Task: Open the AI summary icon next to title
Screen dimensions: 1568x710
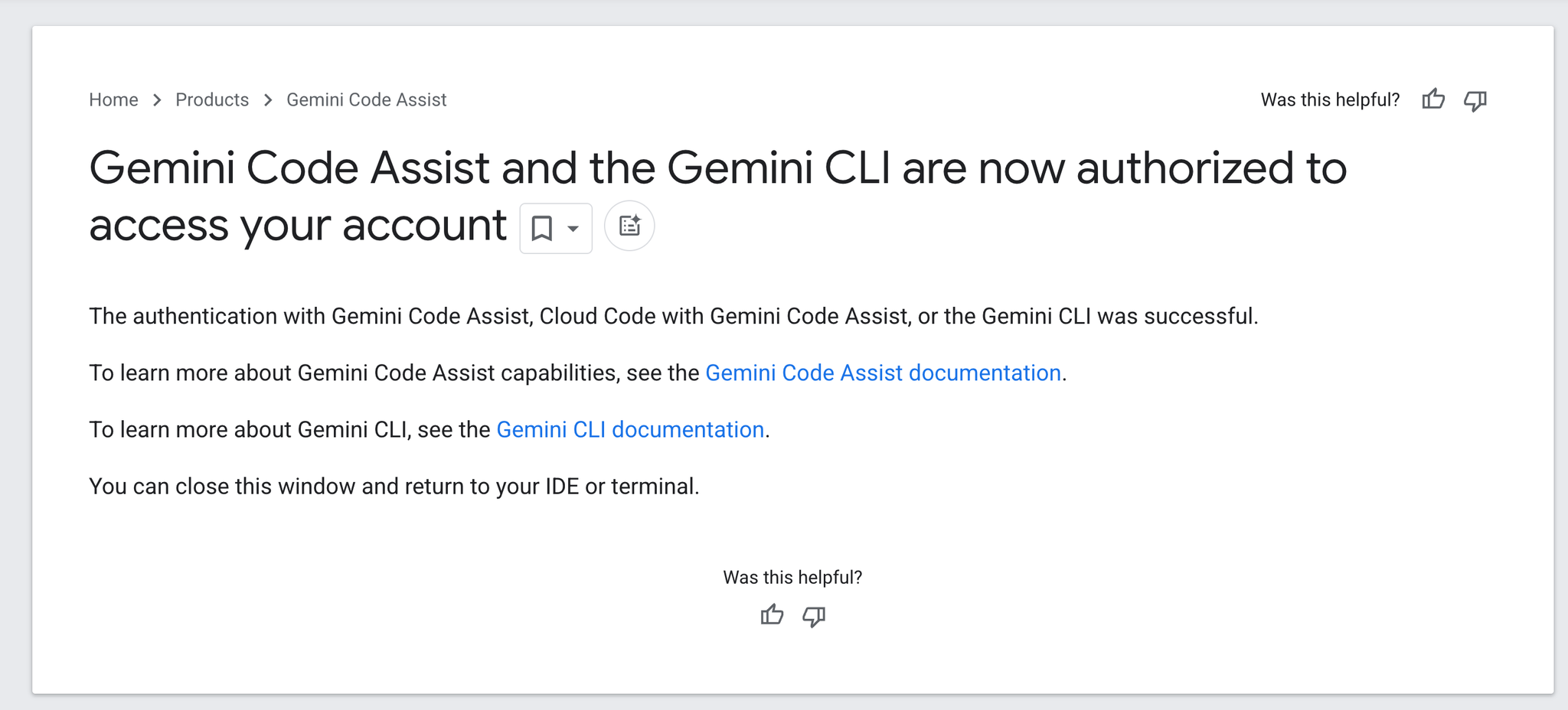Action: 629,226
